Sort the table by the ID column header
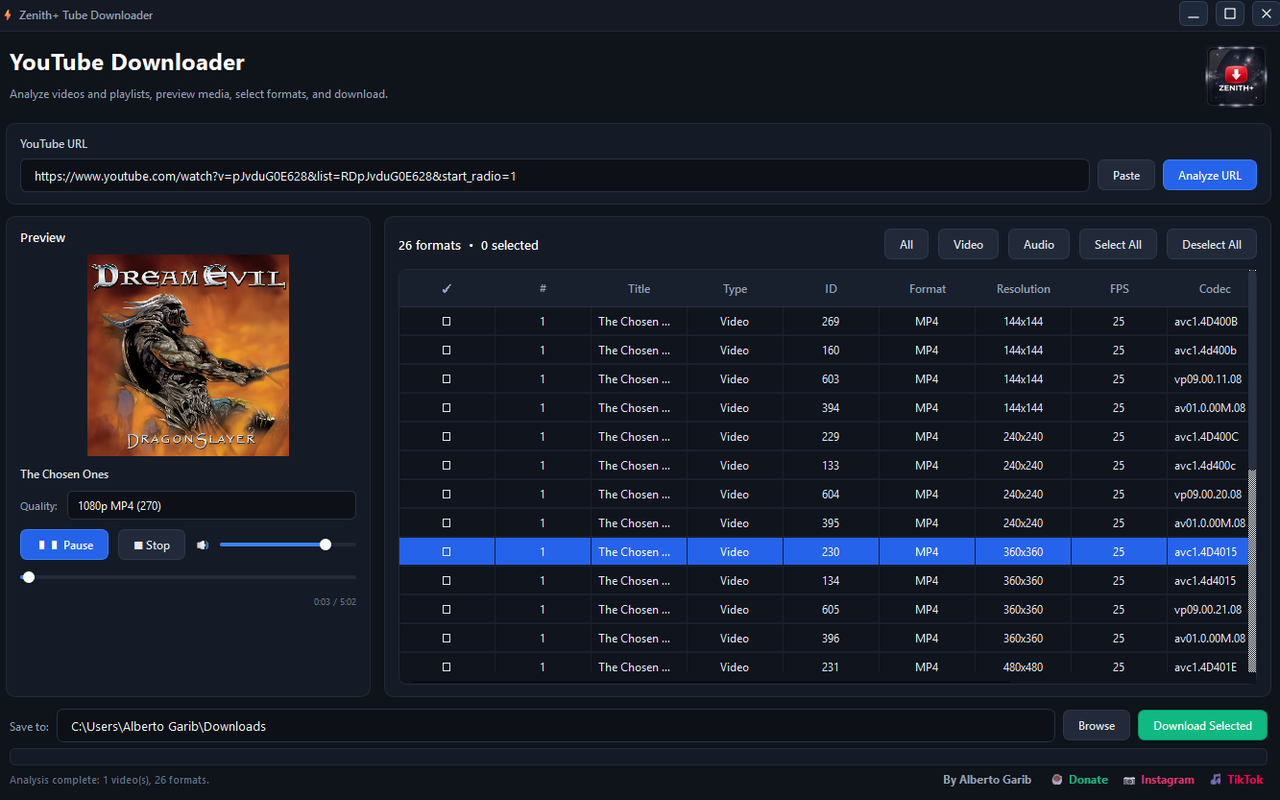This screenshot has height=800, width=1280. coord(831,289)
